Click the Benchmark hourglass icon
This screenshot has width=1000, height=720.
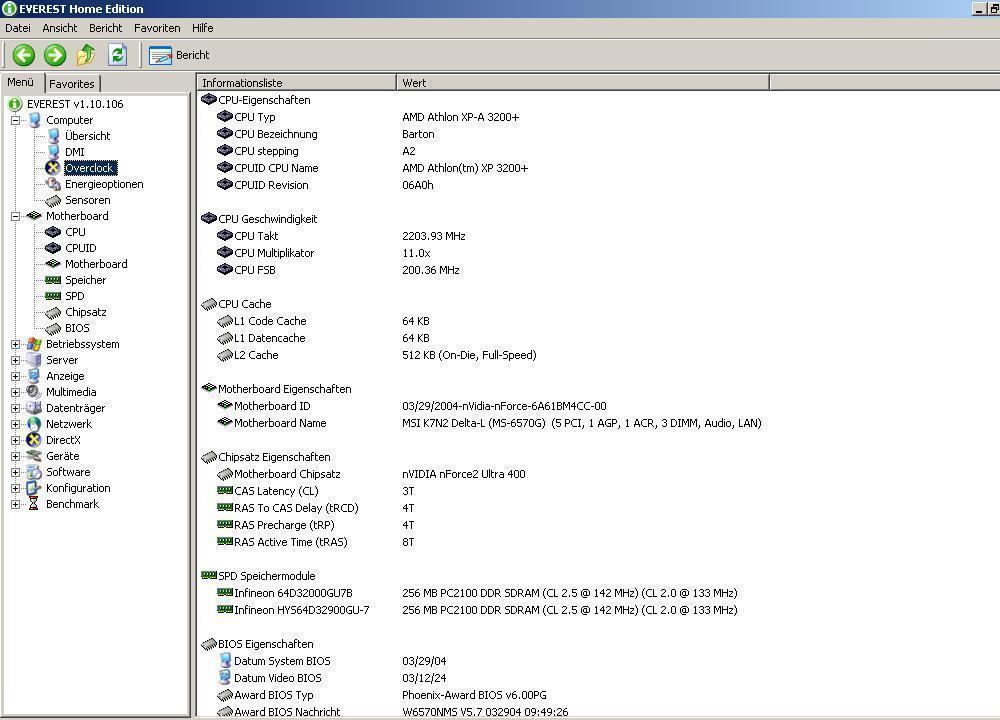coord(34,504)
